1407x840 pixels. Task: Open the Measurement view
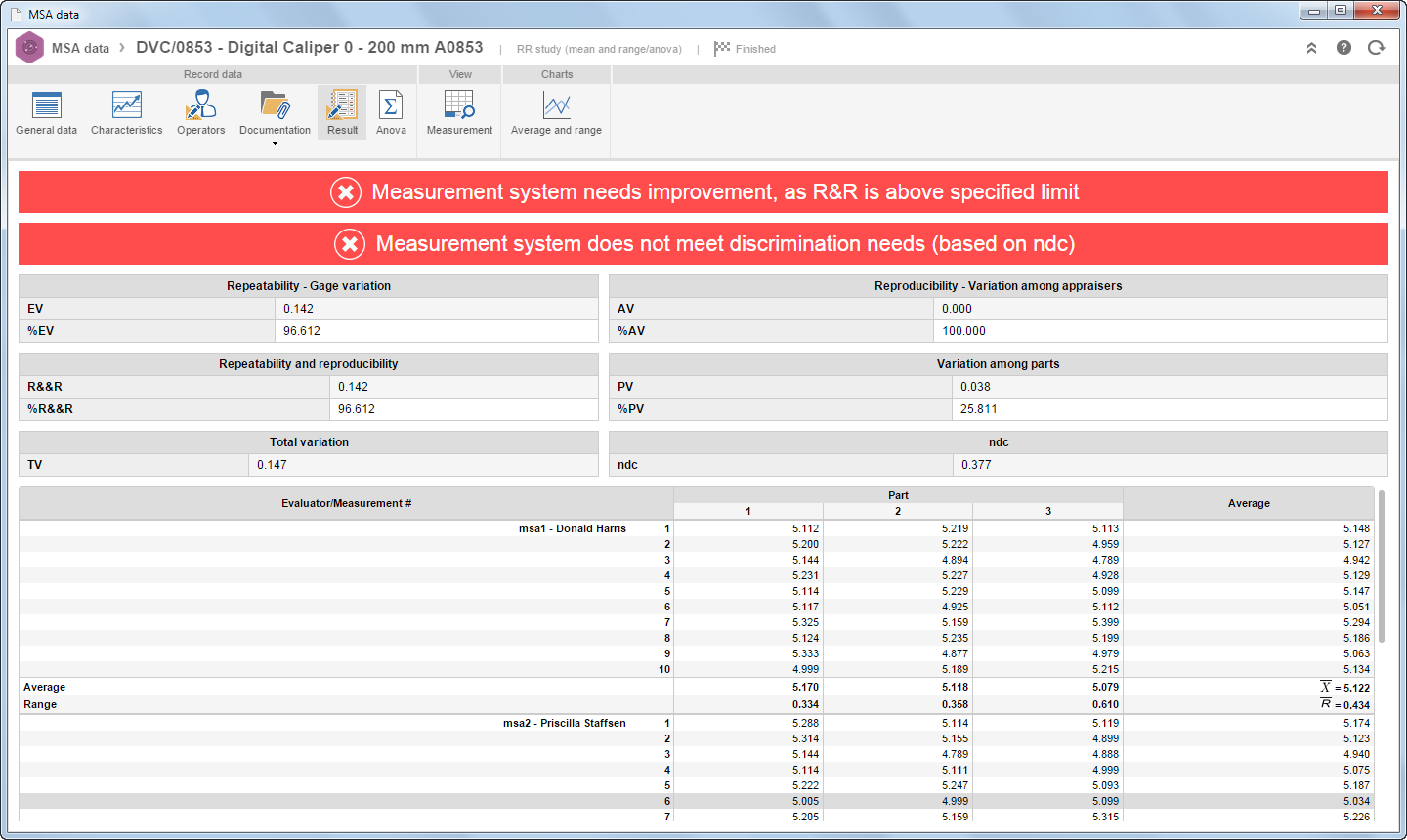coord(459,112)
